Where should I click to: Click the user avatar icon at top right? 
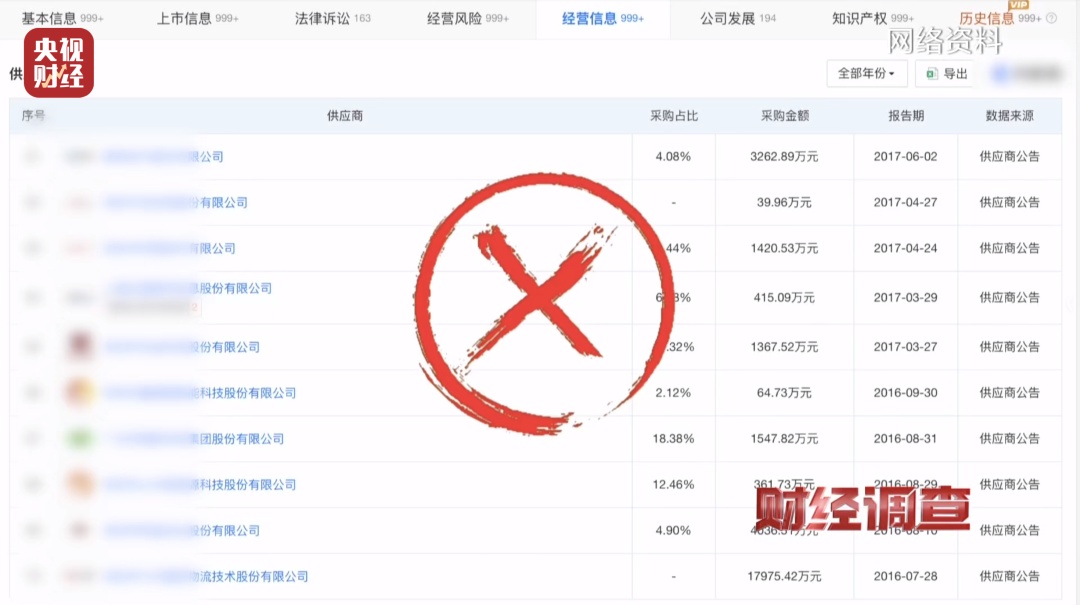click(999, 73)
